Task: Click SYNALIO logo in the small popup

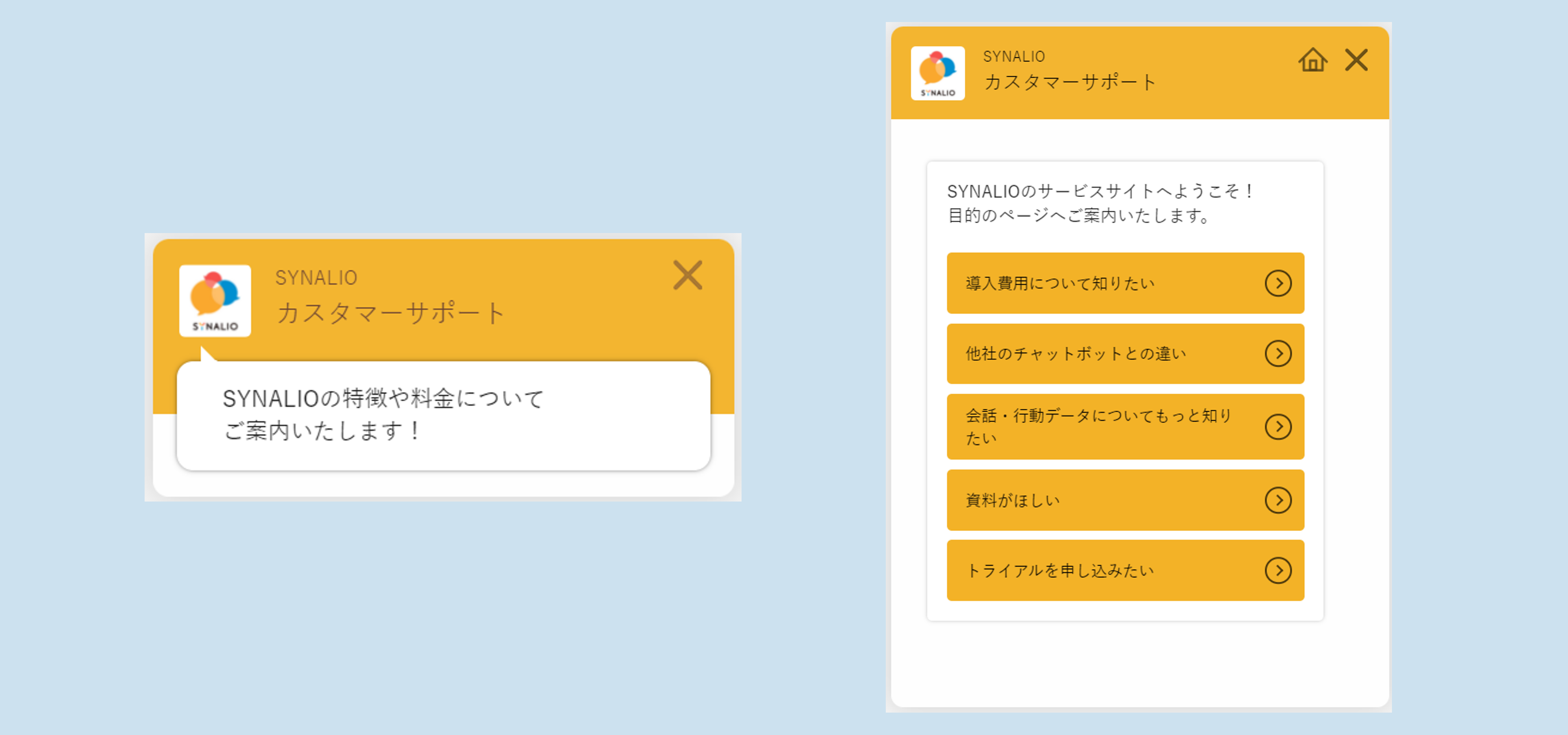Action: pos(215,301)
